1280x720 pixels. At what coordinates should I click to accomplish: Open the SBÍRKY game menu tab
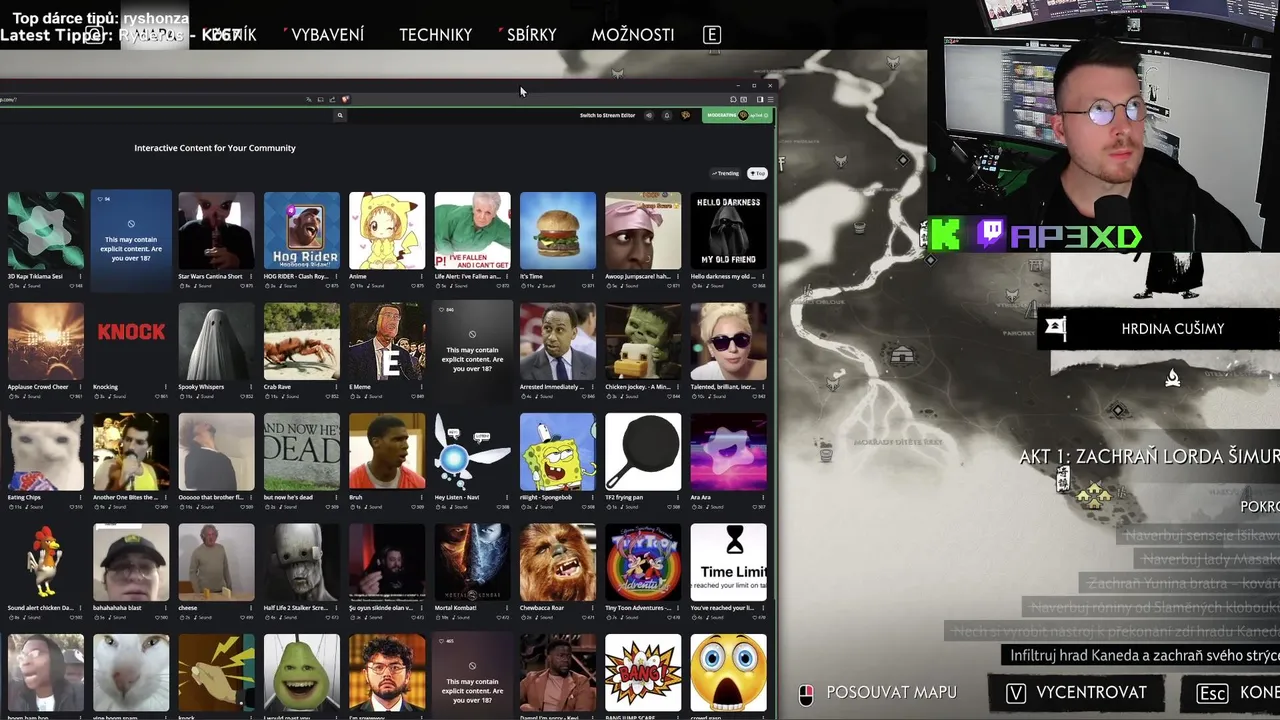click(x=531, y=34)
